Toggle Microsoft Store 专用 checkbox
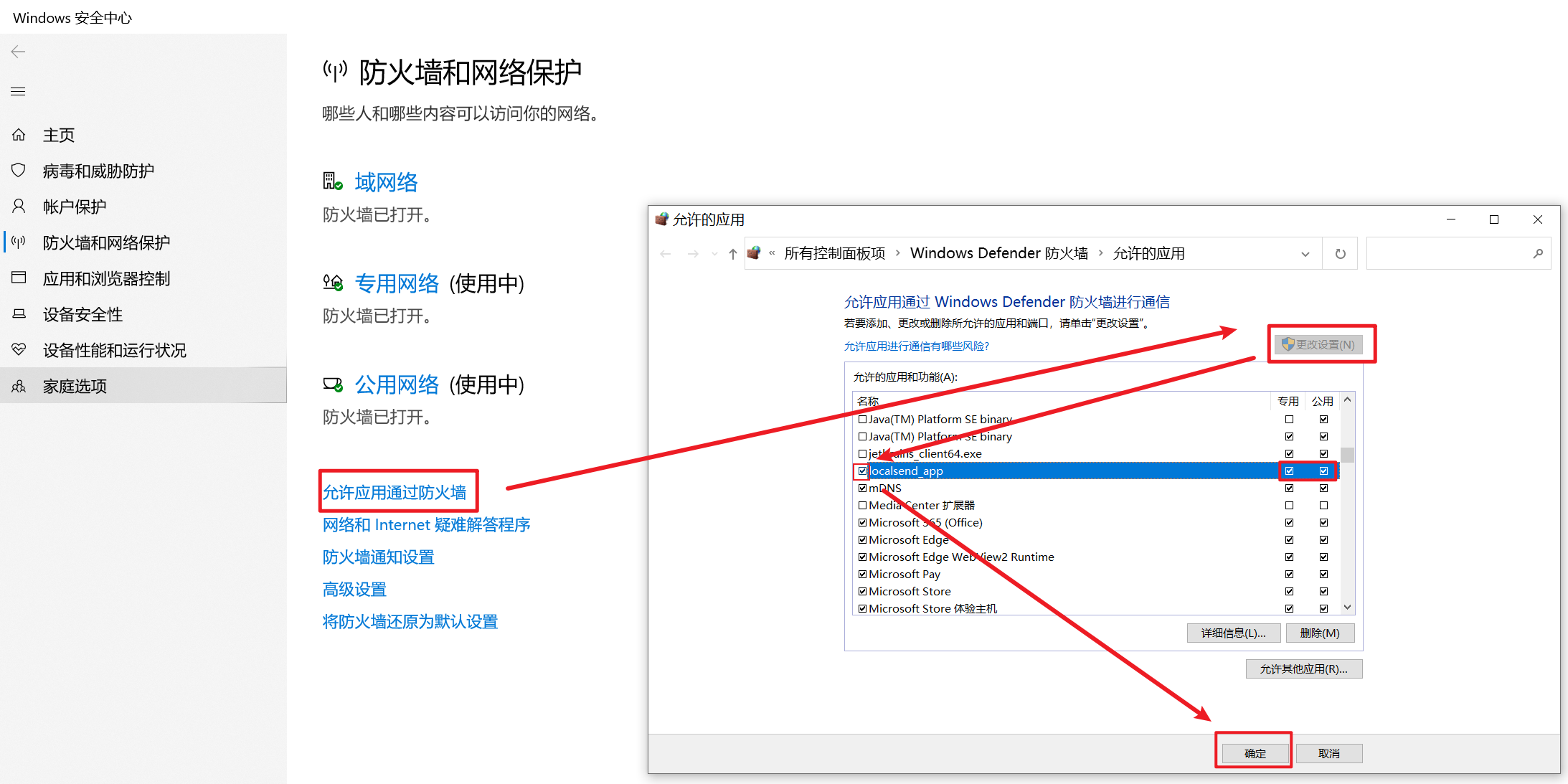 pyautogui.click(x=1289, y=591)
